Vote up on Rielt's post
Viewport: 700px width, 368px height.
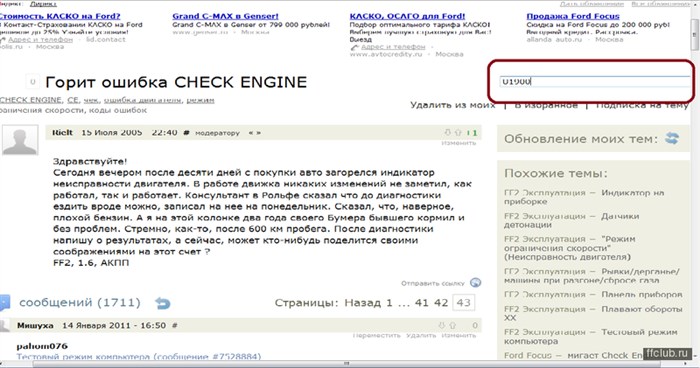pos(458,132)
